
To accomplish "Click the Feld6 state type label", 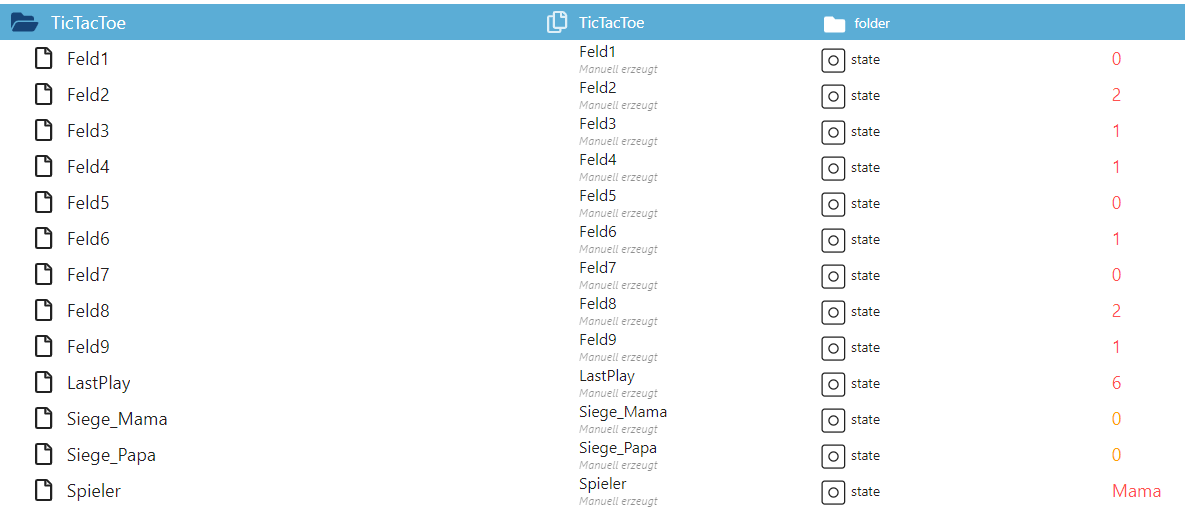I will tap(865, 240).
